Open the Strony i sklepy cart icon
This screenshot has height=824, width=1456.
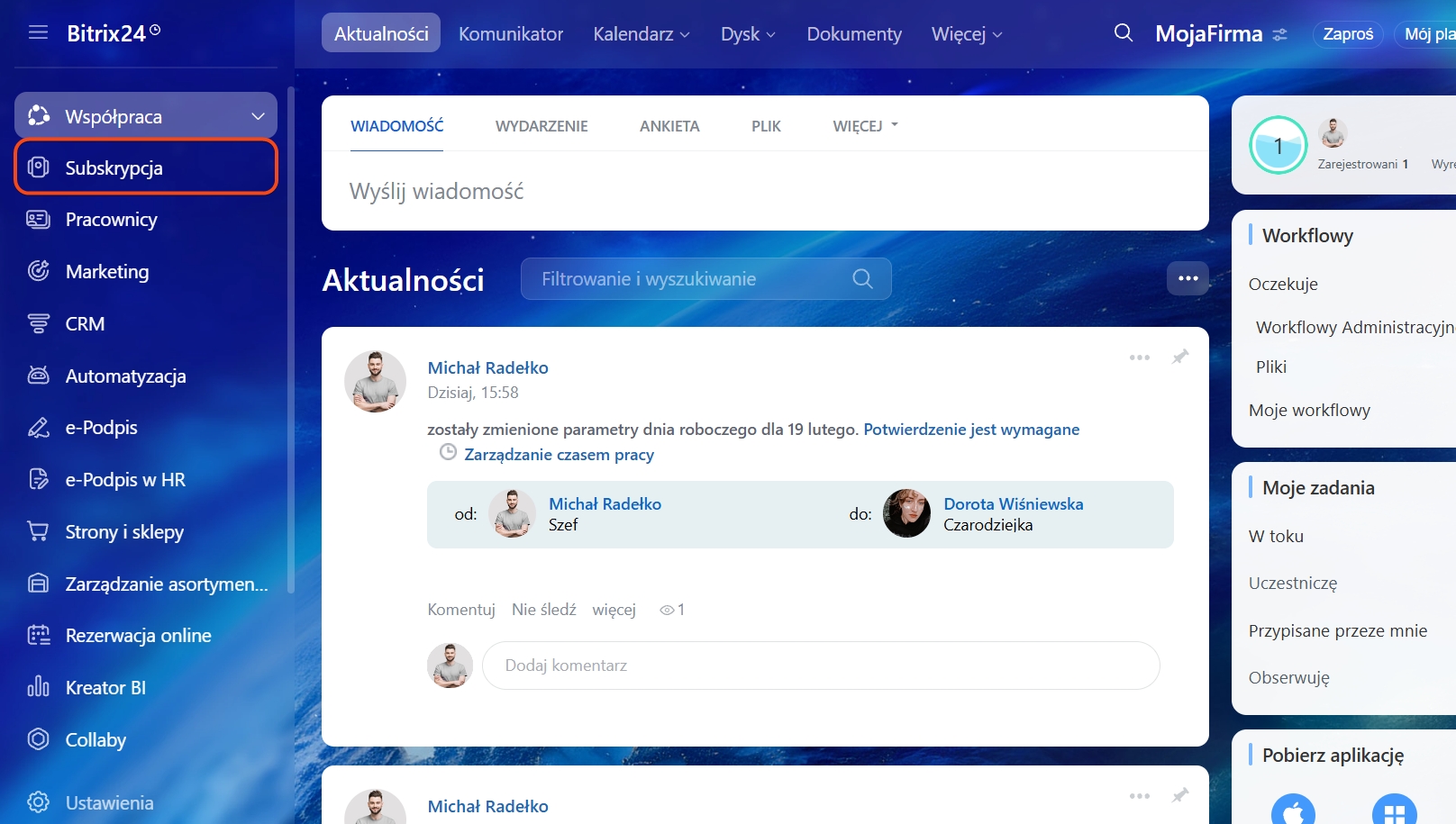(x=38, y=531)
